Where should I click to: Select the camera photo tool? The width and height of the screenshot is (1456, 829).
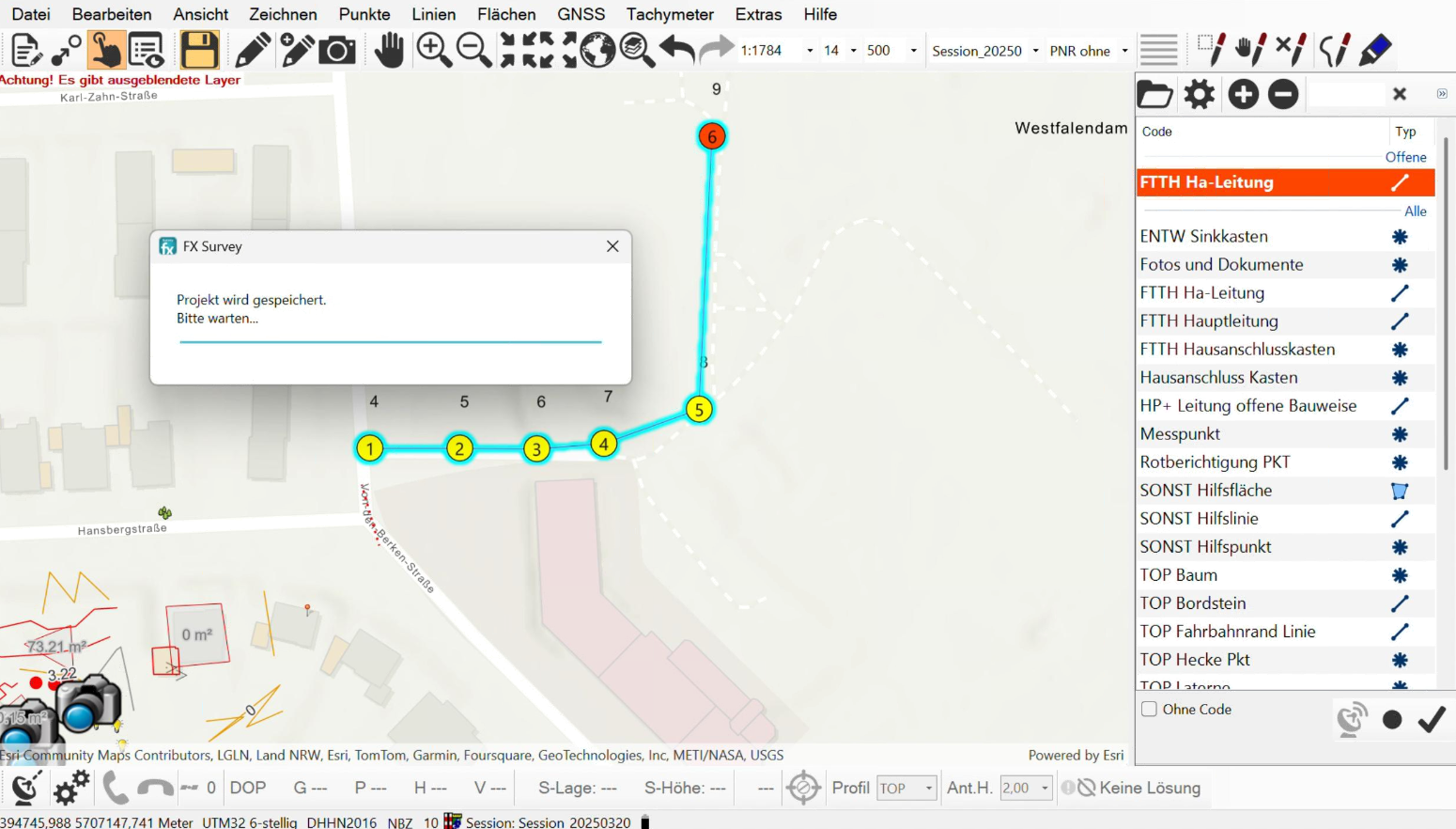pos(337,50)
